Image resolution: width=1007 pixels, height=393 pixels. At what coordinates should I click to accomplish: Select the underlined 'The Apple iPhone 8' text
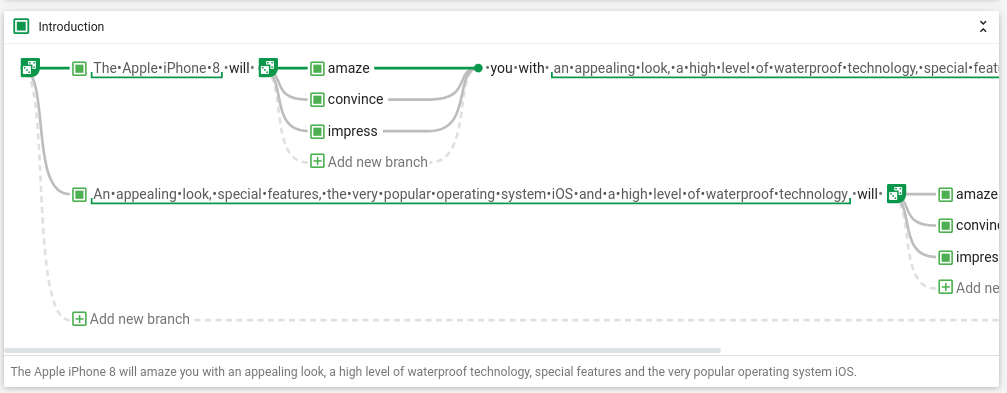tap(157, 67)
